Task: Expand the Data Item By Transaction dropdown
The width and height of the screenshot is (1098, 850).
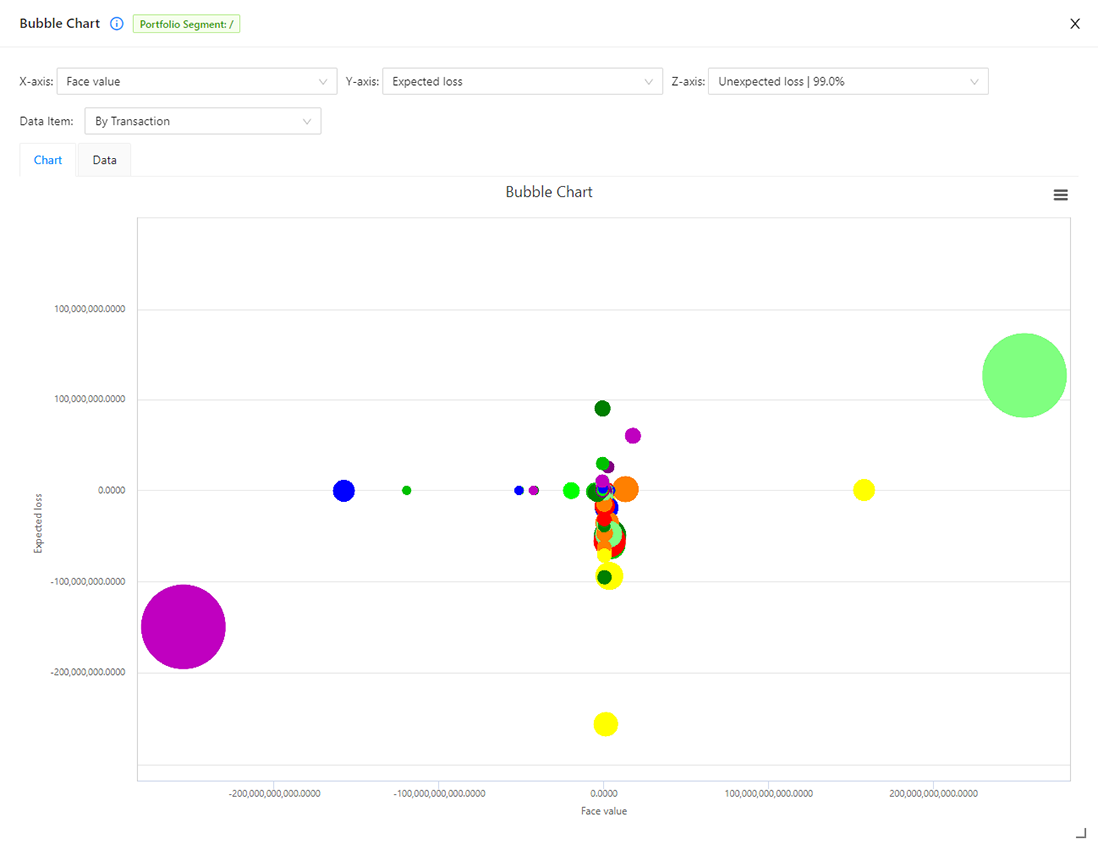Action: pyautogui.click(x=202, y=121)
